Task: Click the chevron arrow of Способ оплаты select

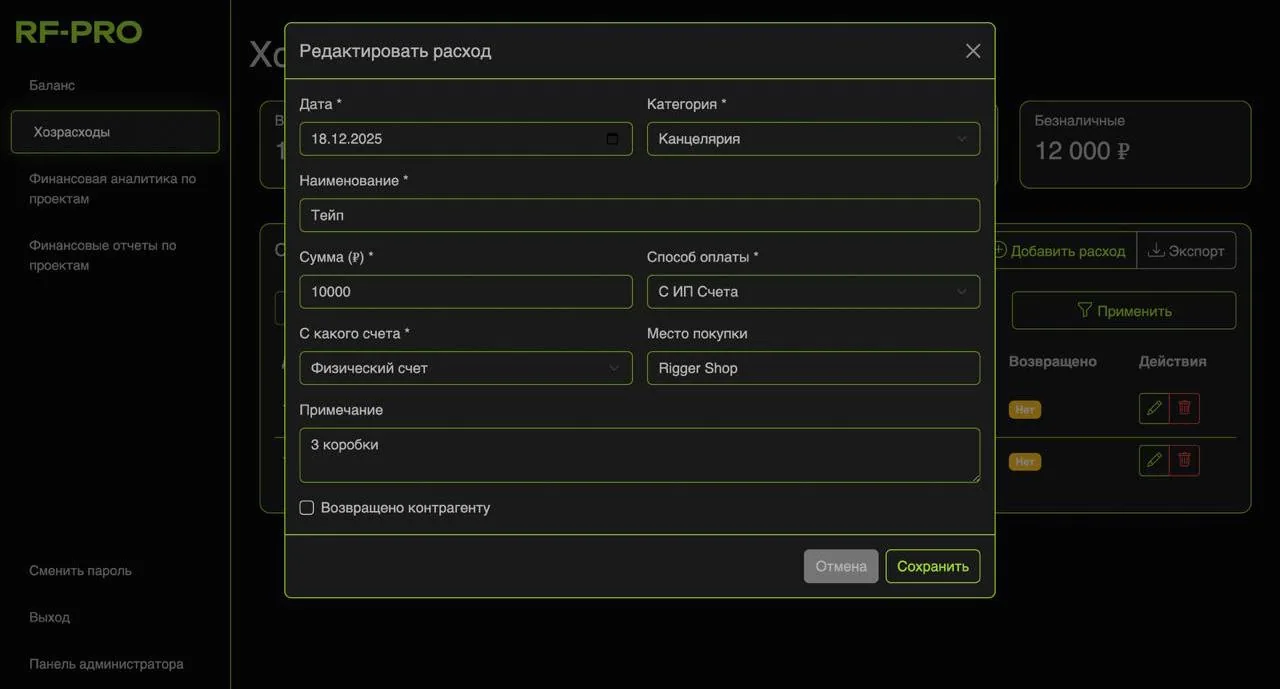Action: coord(962,292)
